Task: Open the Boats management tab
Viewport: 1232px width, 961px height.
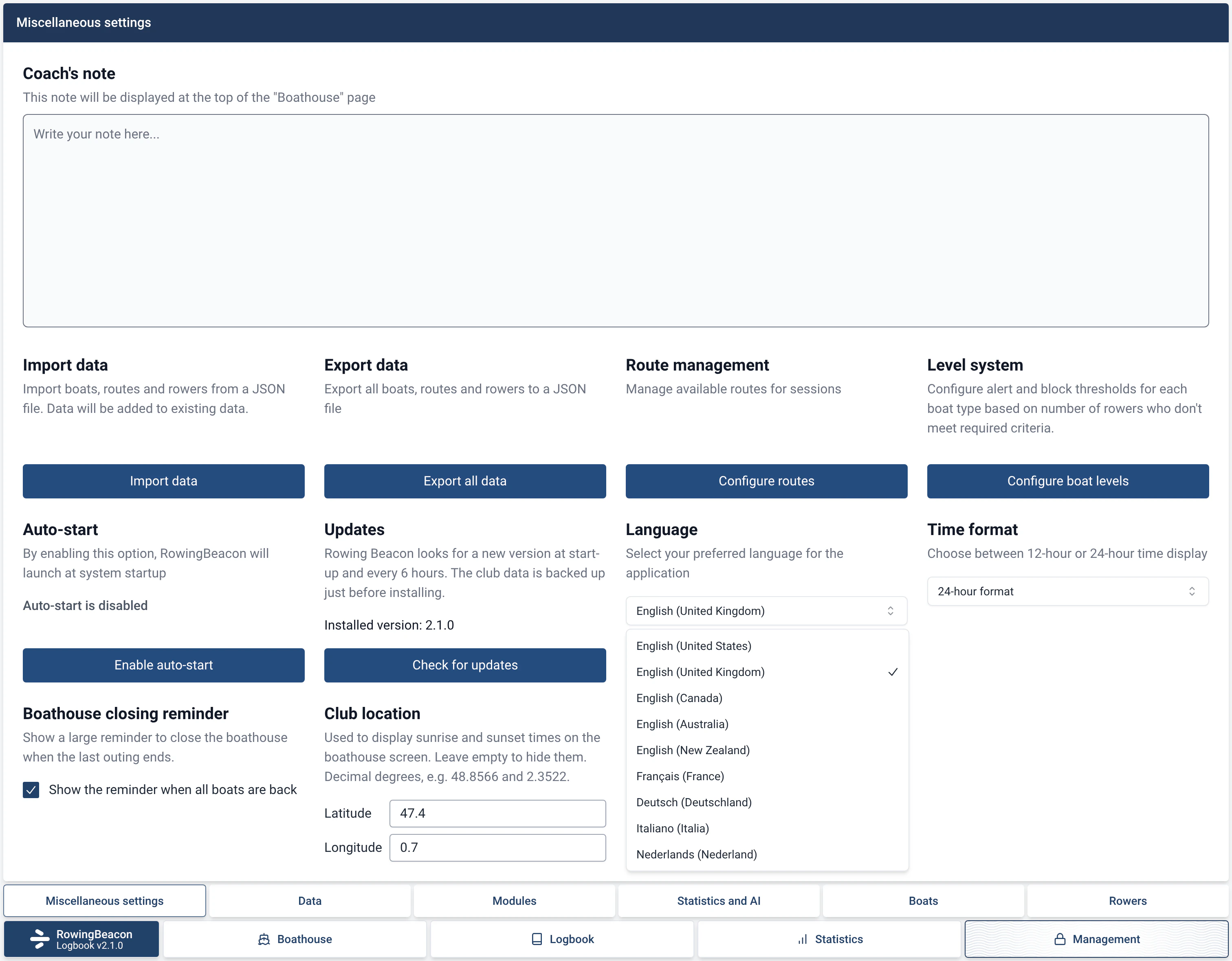Action: click(x=923, y=901)
